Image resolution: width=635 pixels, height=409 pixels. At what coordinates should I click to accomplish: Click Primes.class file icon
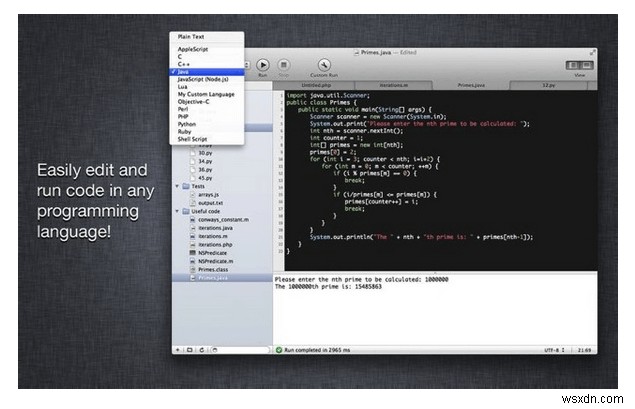coord(193,269)
